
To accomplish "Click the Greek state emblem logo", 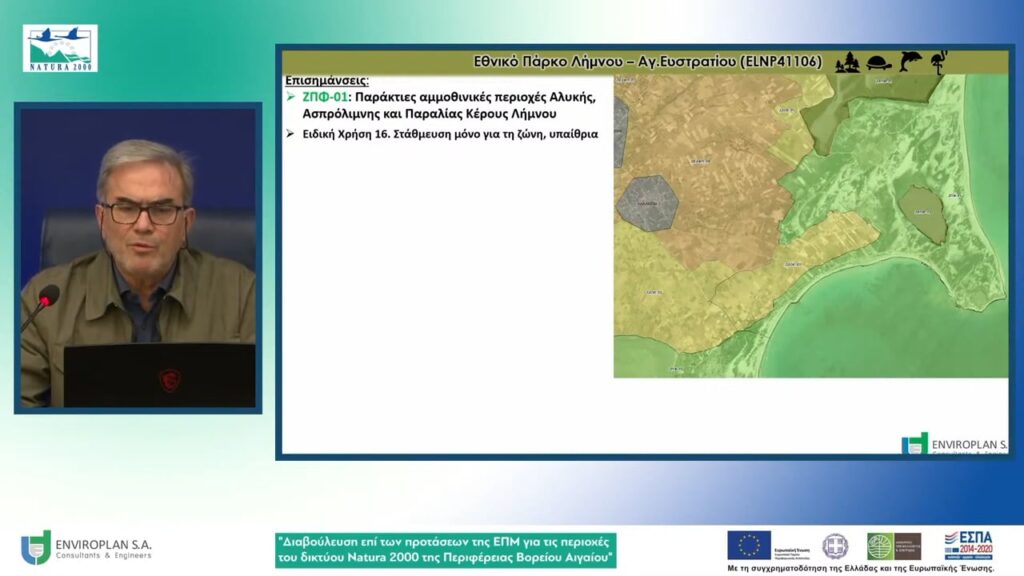I will pos(835,546).
